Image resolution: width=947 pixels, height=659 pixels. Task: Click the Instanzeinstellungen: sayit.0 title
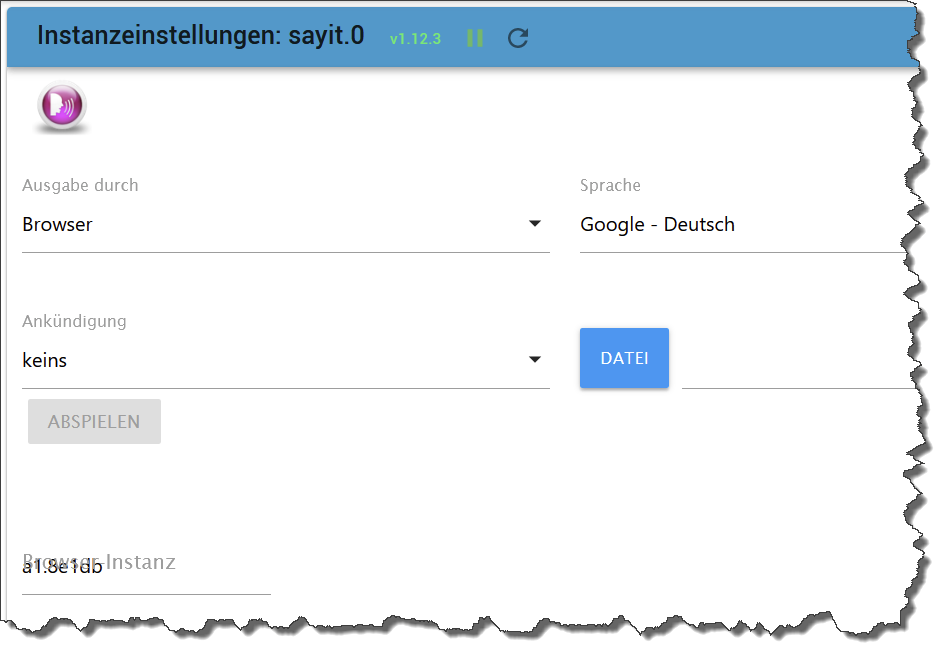[201, 35]
